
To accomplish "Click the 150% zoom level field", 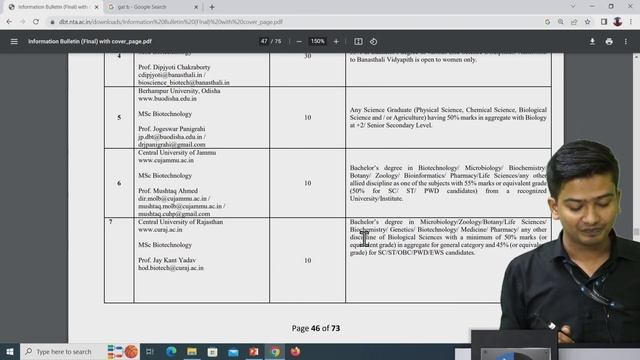I will [x=318, y=41].
